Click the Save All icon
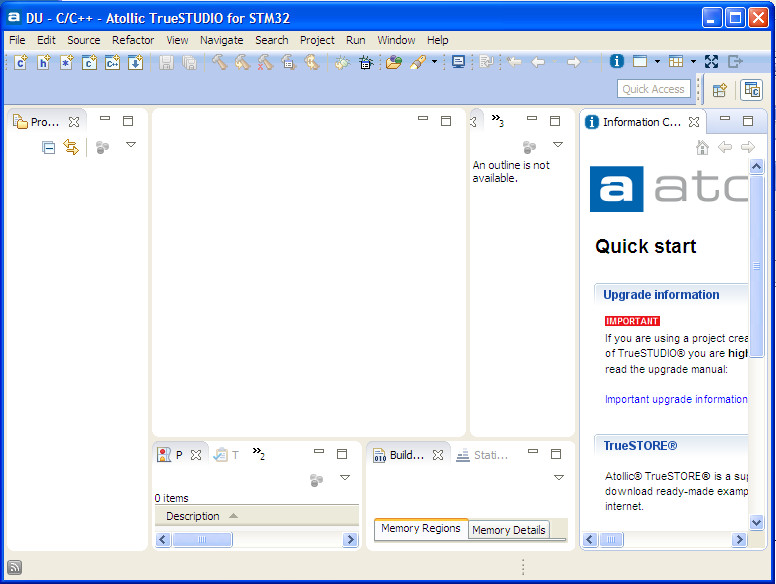The width and height of the screenshot is (776, 584). [190, 62]
